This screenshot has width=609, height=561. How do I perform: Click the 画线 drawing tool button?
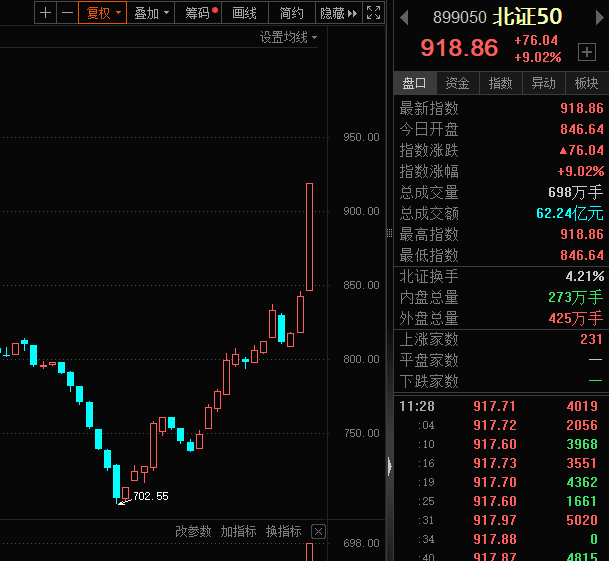point(244,13)
